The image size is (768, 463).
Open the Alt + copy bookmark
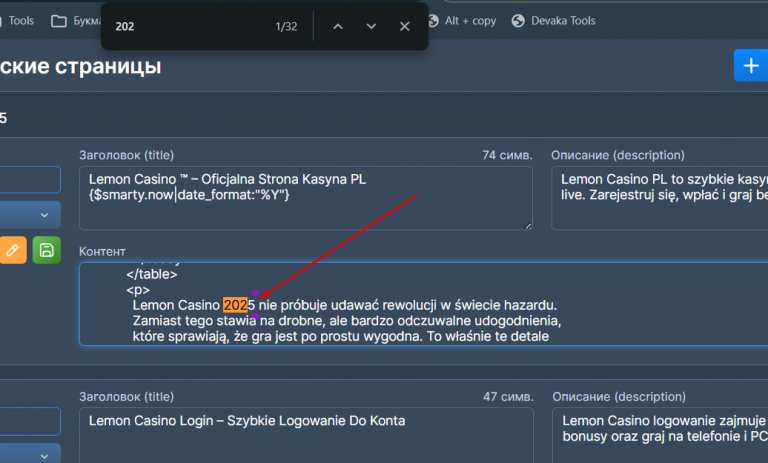[462, 21]
